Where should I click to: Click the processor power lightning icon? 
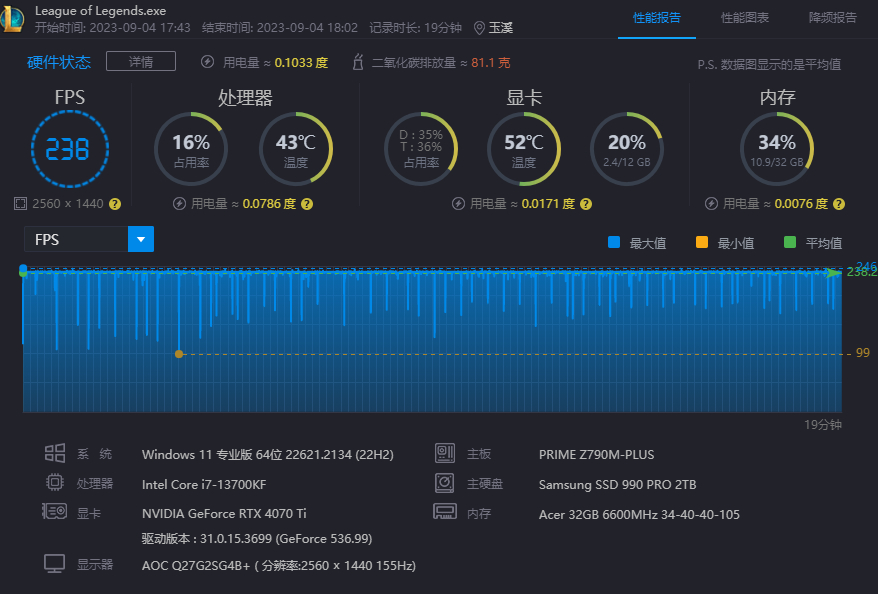pos(179,204)
